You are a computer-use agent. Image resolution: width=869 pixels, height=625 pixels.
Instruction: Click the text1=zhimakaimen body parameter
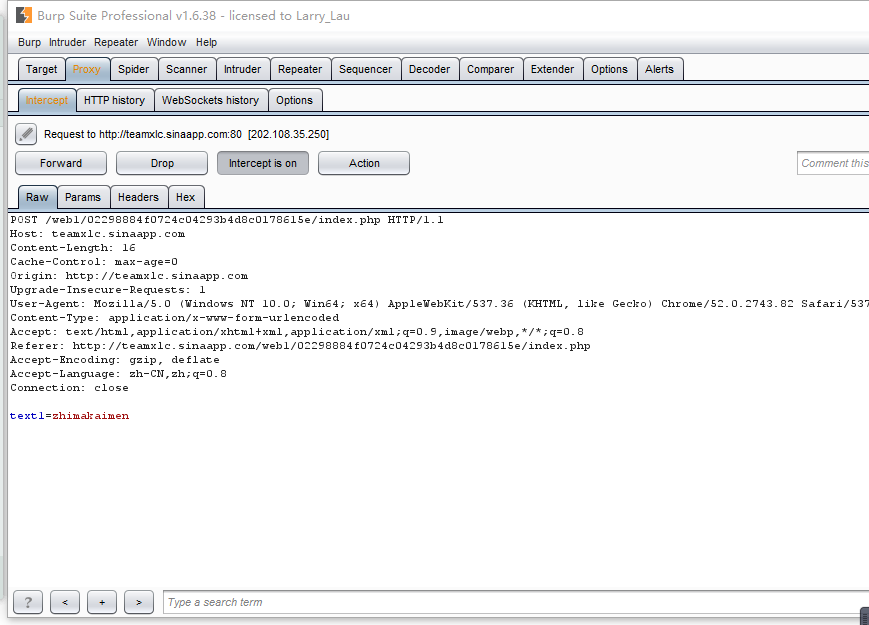coord(69,416)
